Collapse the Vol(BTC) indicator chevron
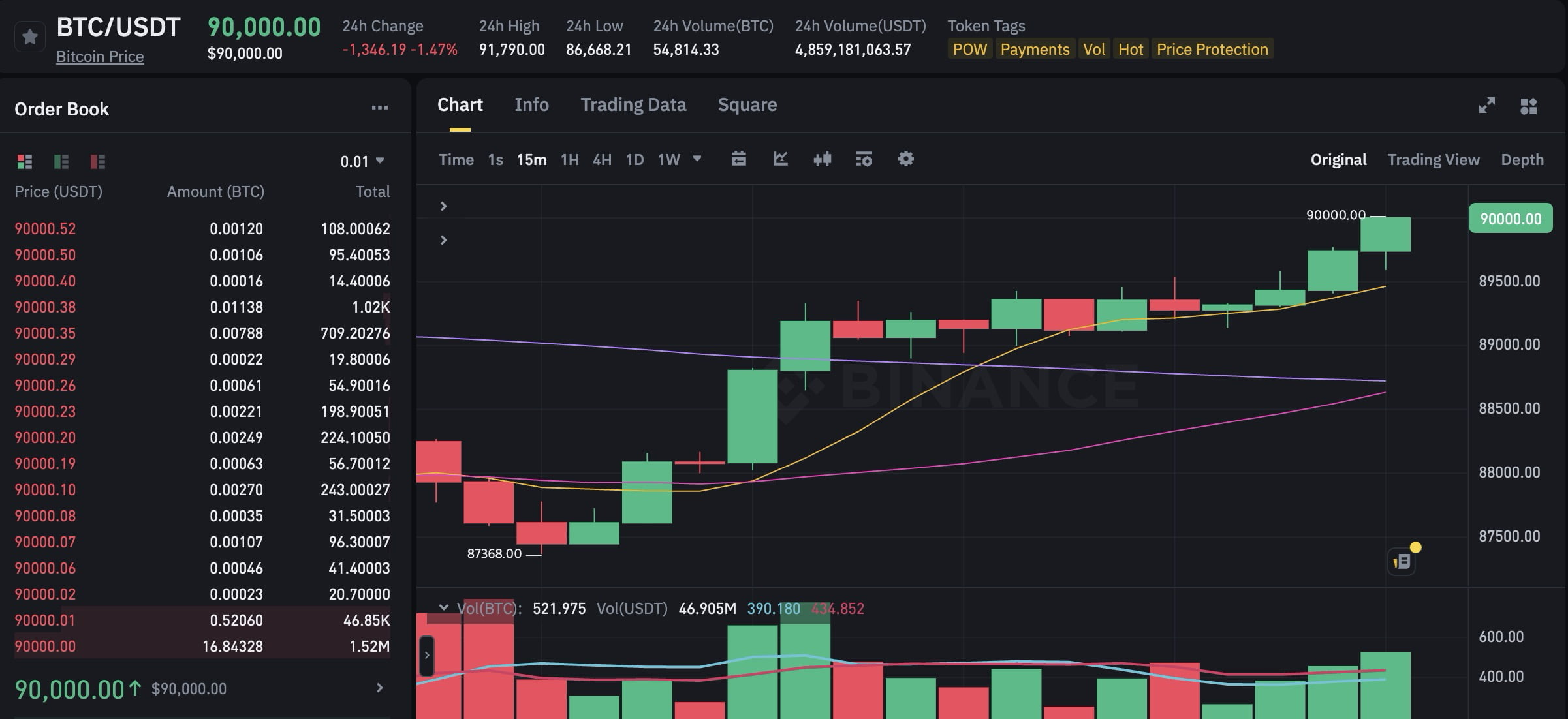 click(443, 608)
